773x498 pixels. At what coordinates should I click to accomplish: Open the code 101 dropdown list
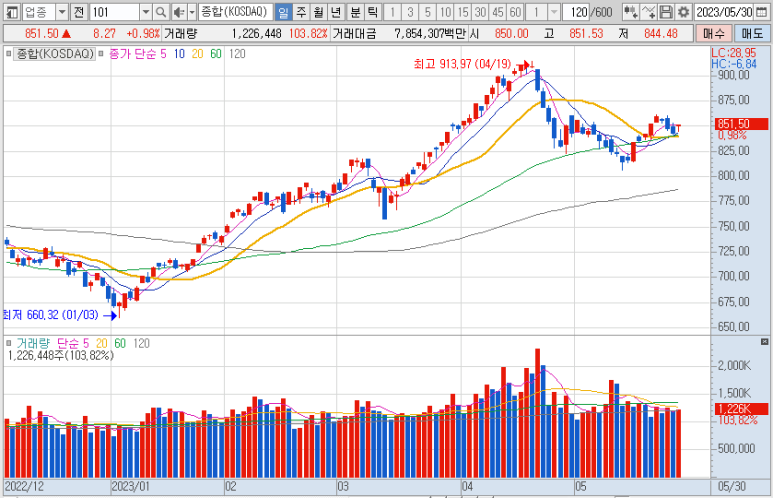[x=145, y=12]
